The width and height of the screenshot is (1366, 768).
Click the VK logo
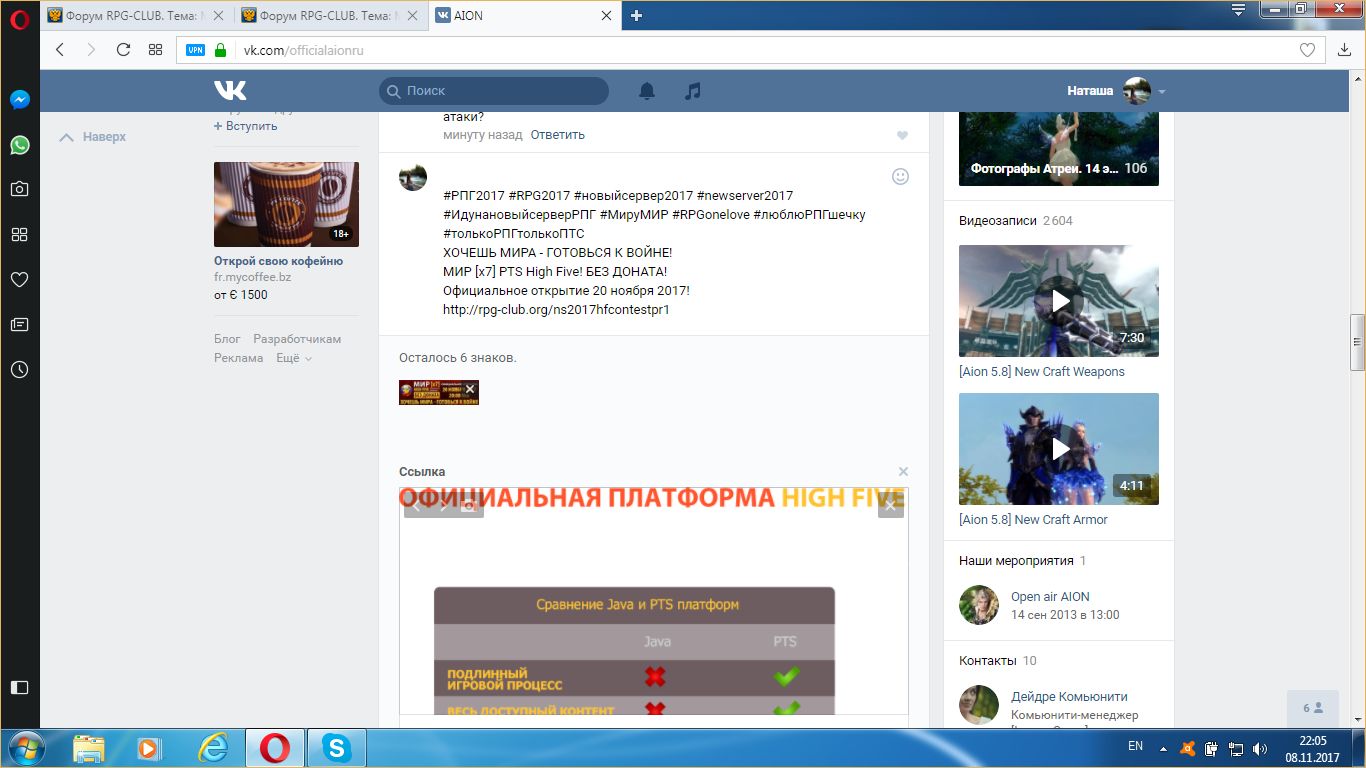[x=230, y=91]
